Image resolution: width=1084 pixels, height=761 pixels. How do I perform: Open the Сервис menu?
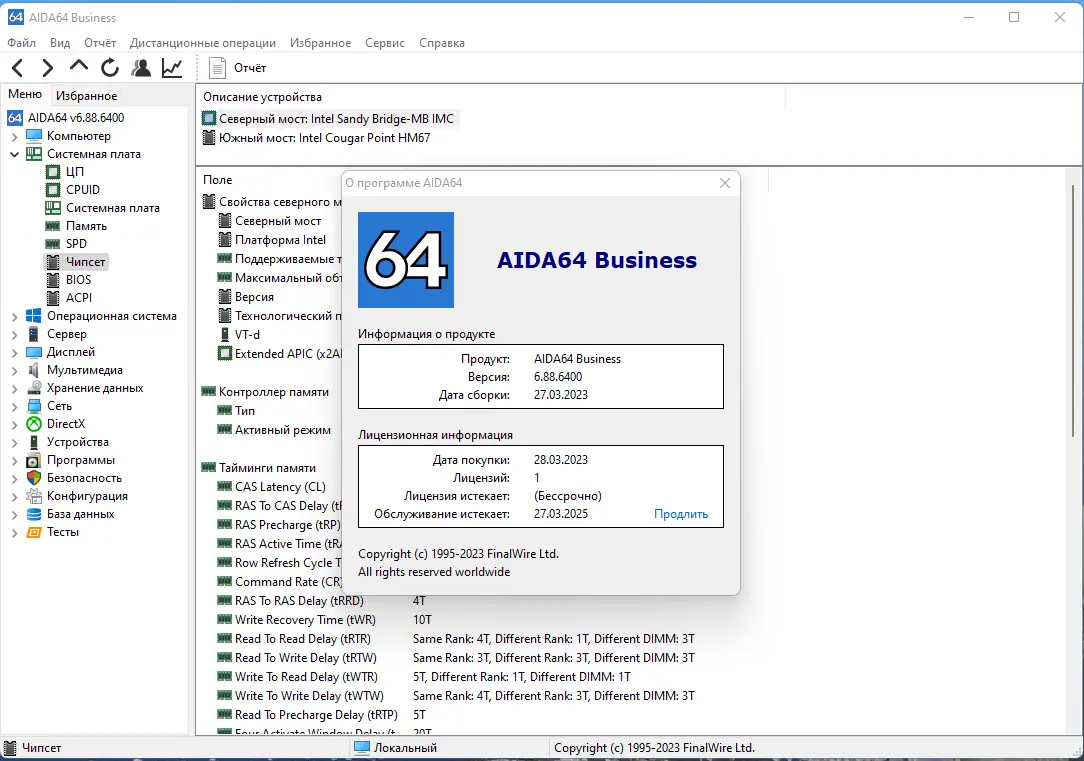click(x=385, y=43)
